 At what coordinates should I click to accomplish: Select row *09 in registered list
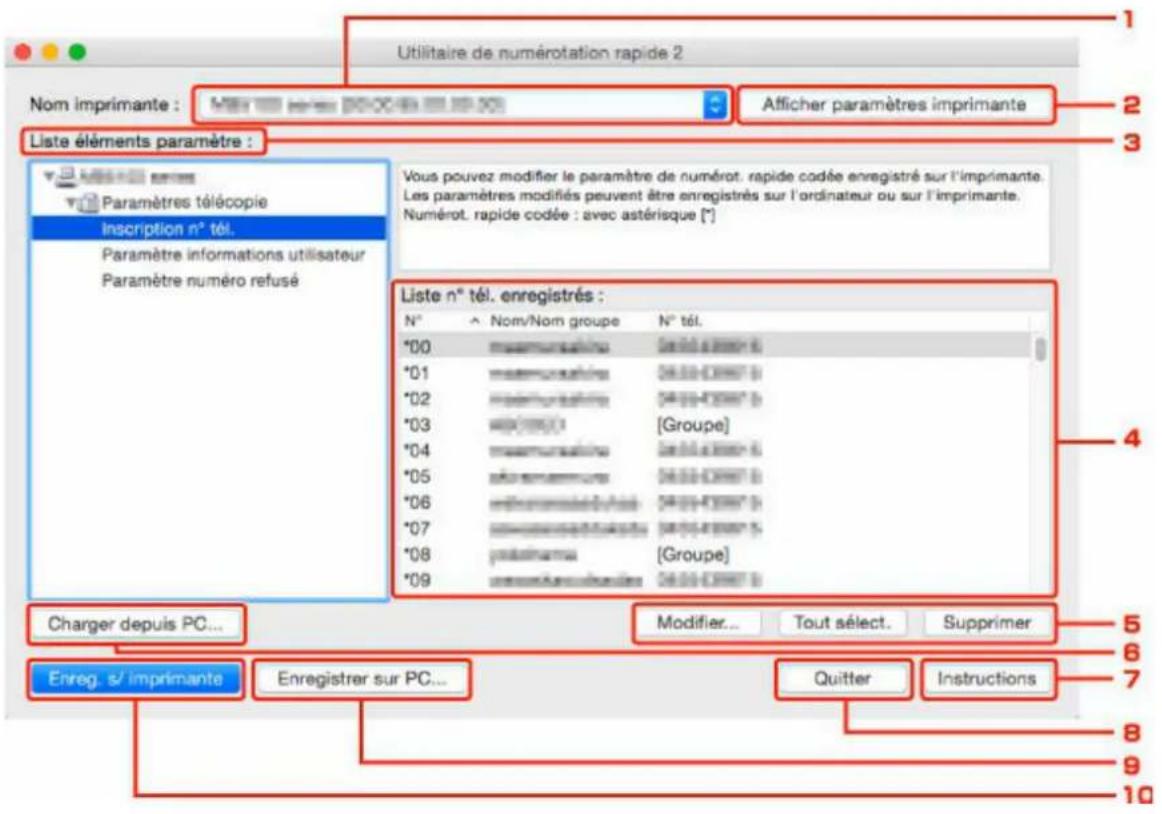714,580
